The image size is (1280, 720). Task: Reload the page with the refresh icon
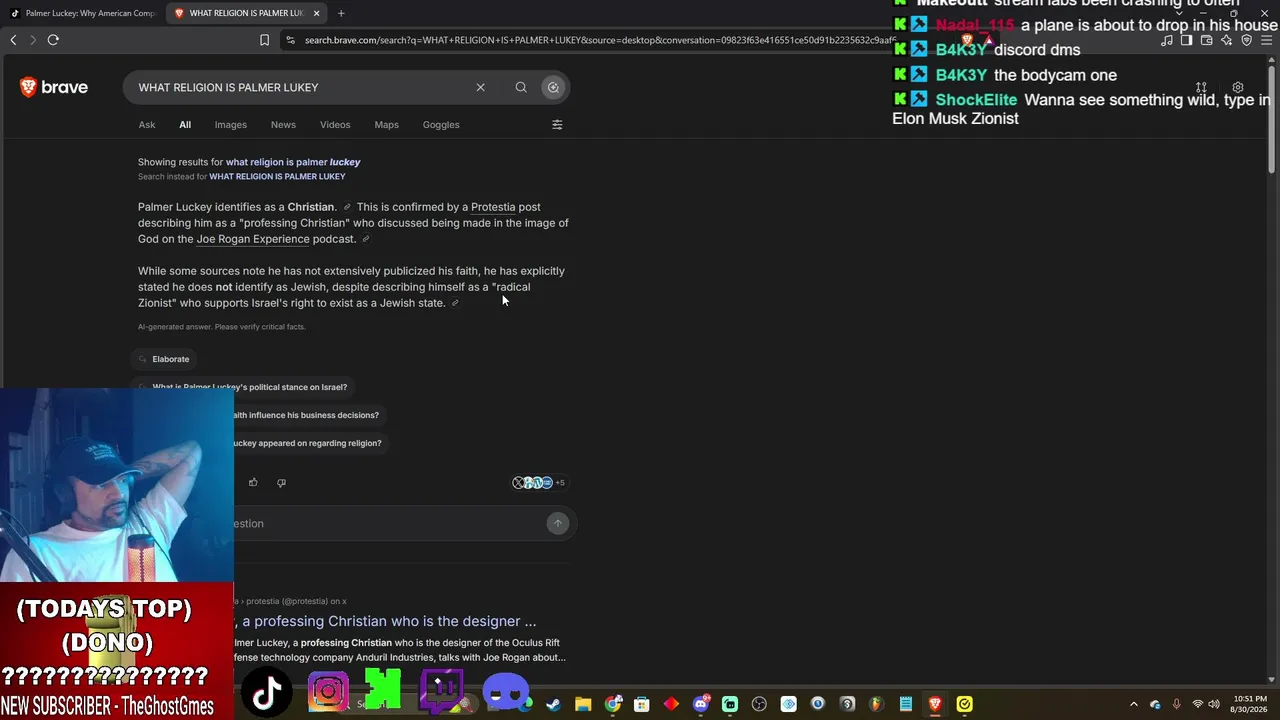tap(53, 40)
